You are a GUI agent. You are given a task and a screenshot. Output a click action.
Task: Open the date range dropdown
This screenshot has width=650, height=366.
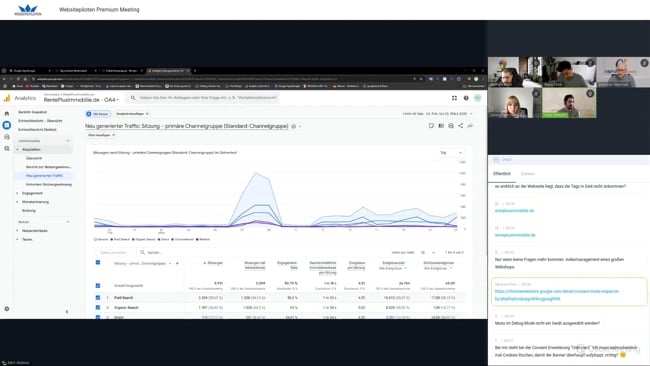point(437,114)
